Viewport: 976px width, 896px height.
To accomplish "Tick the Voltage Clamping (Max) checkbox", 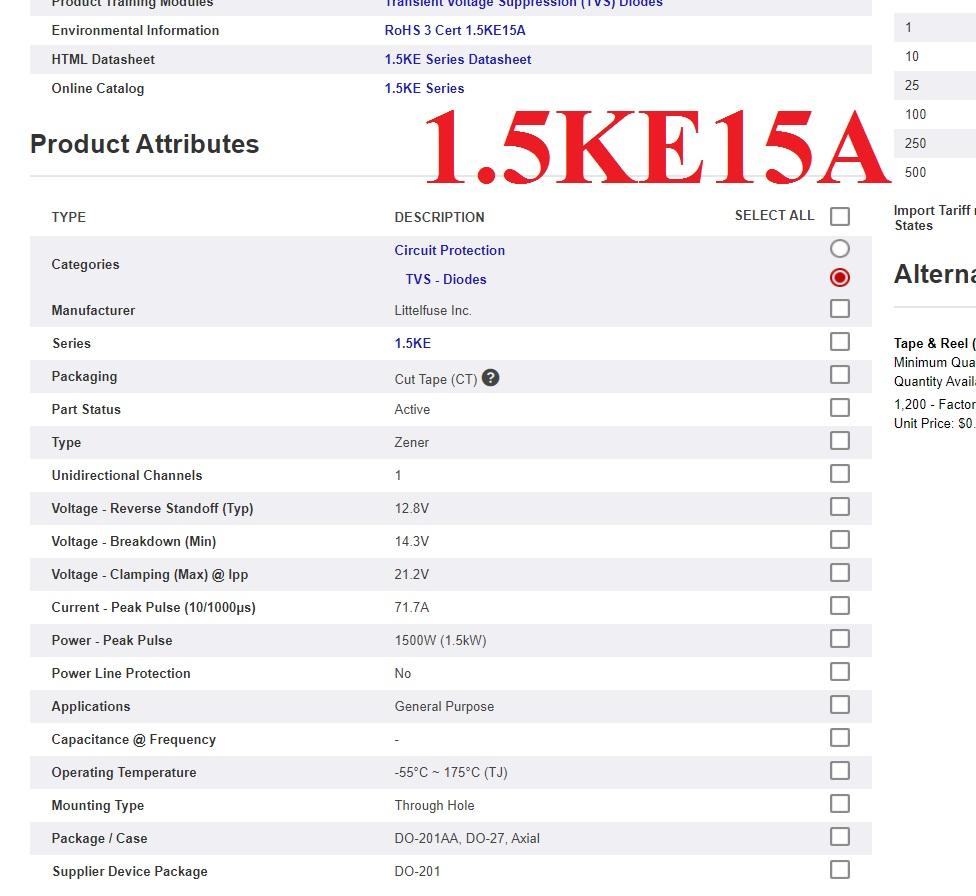I will [840, 572].
